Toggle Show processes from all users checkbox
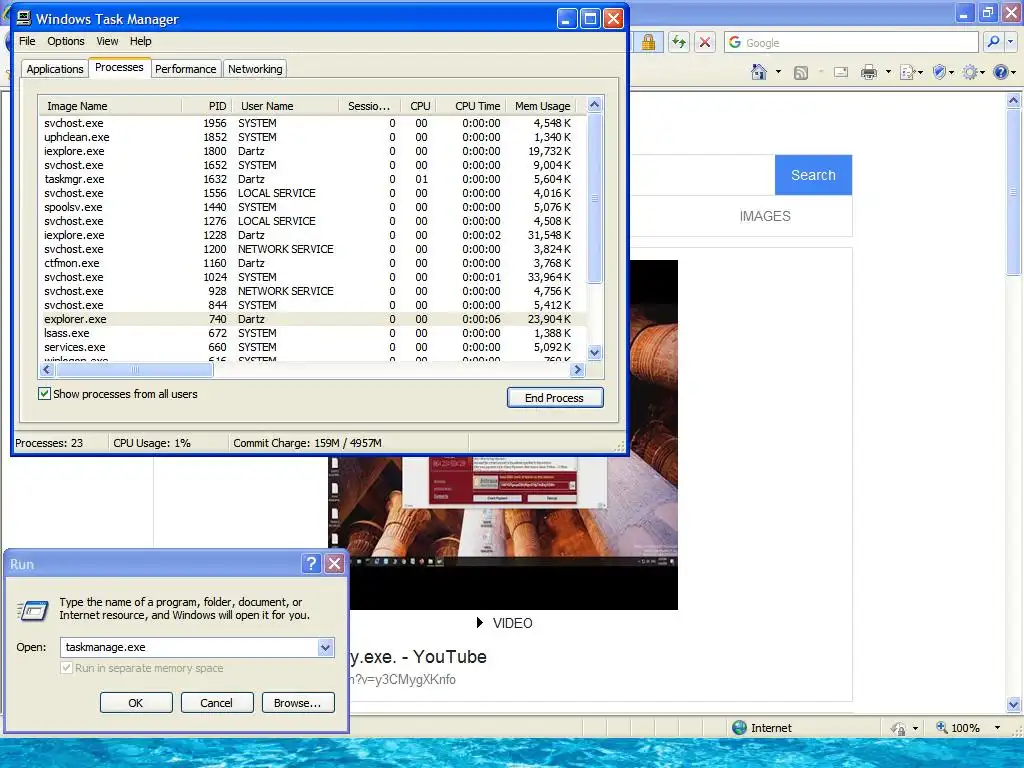The image size is (1024, 768). (x=44, y=394)
